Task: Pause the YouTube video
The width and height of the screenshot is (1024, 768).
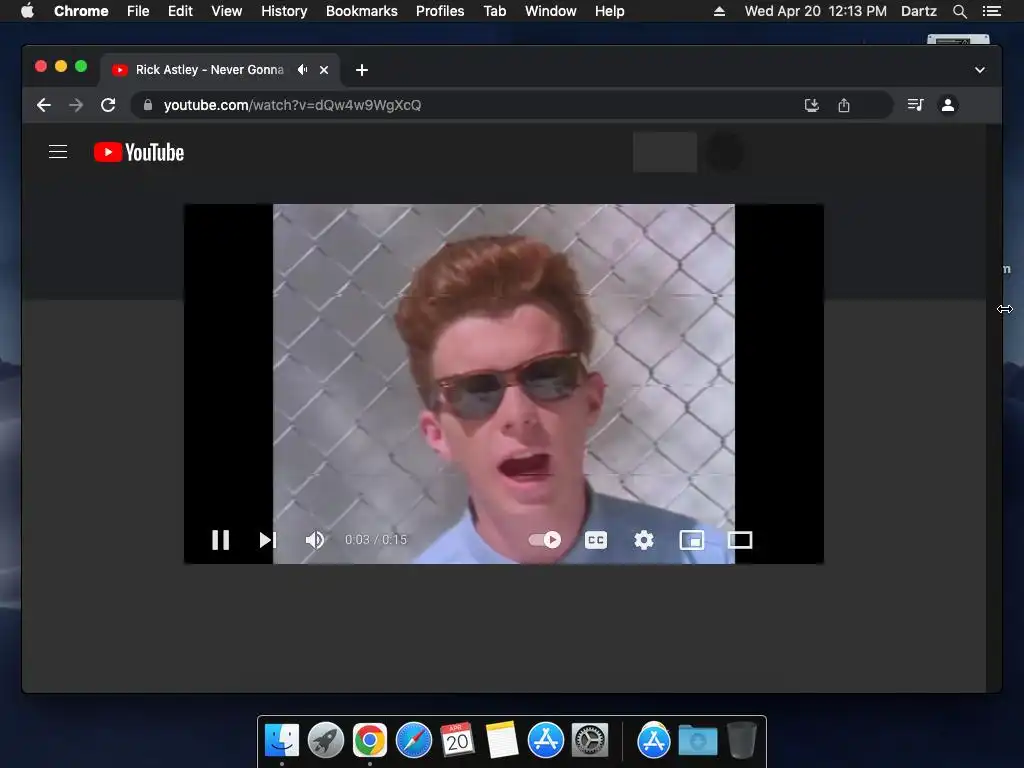Action: (221, 540)
